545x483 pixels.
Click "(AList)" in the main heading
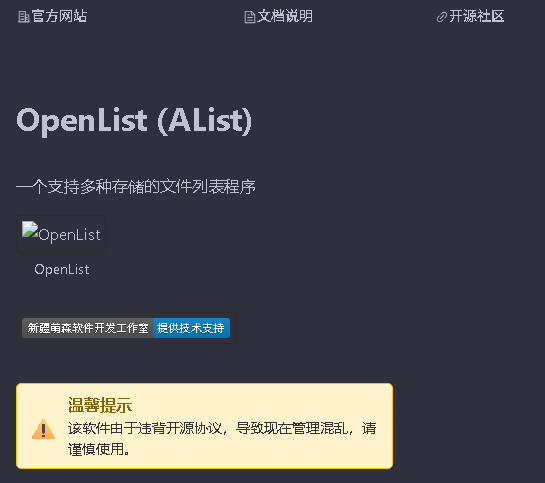[x=205, y=121]
